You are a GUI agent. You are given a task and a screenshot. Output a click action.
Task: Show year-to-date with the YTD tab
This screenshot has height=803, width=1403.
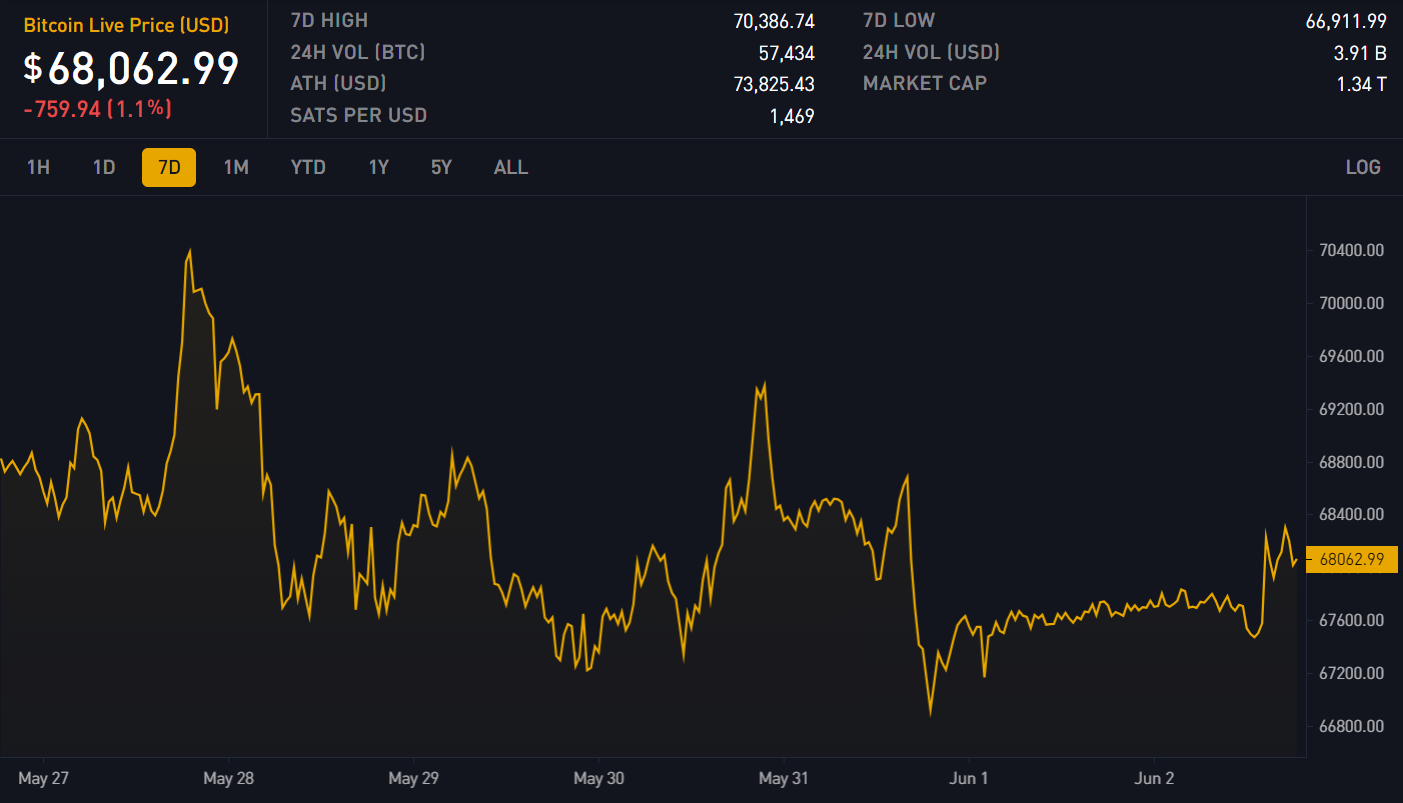point(308,167)
